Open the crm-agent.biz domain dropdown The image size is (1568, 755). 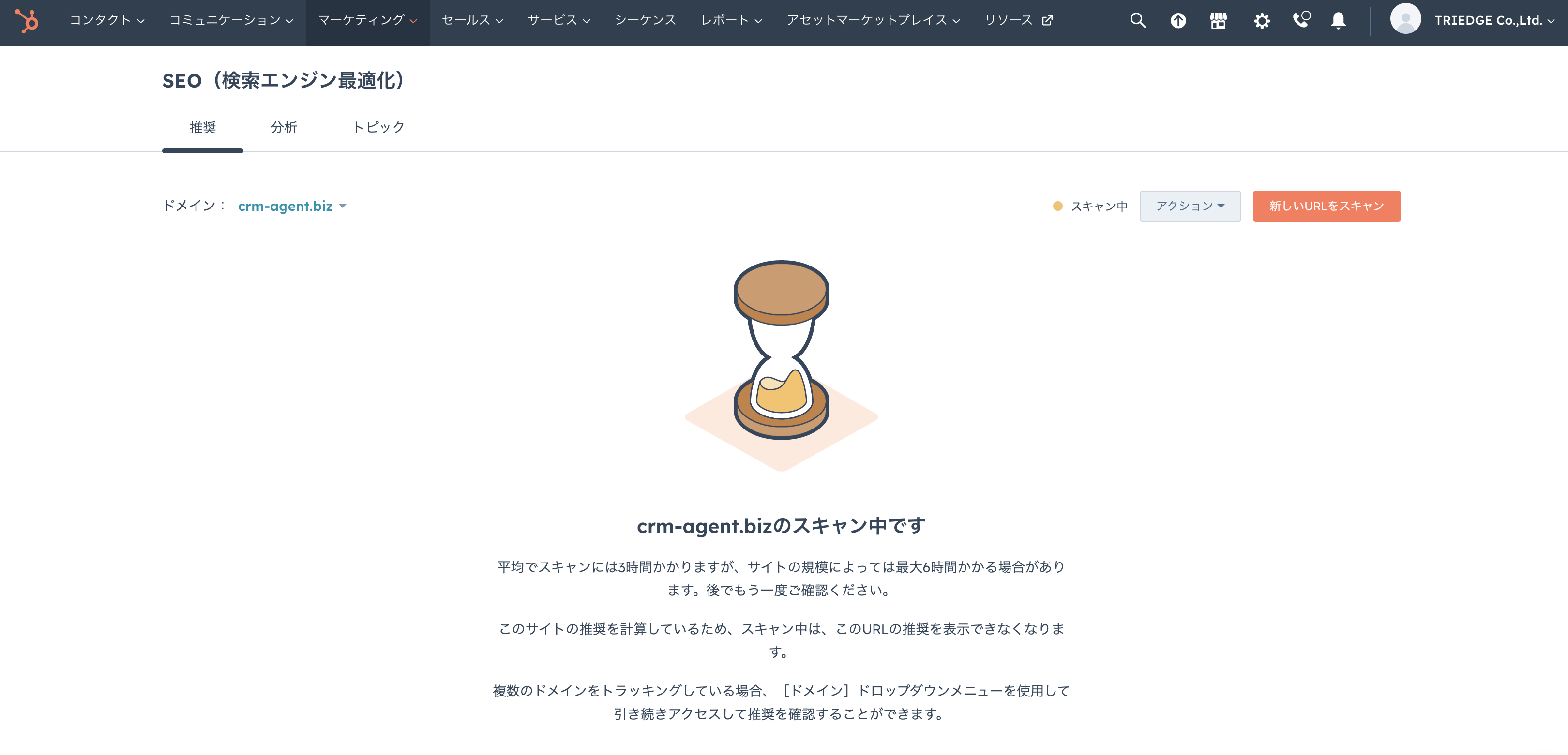tap(291, 206)
